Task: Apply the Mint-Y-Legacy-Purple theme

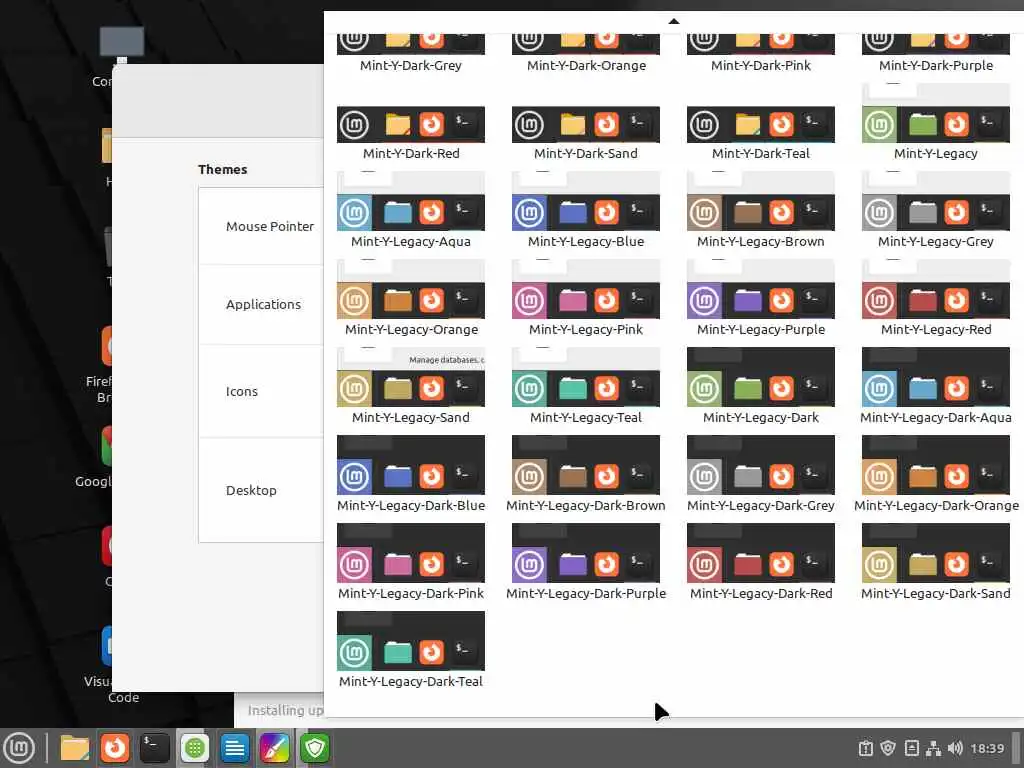Action: point(761,299)
